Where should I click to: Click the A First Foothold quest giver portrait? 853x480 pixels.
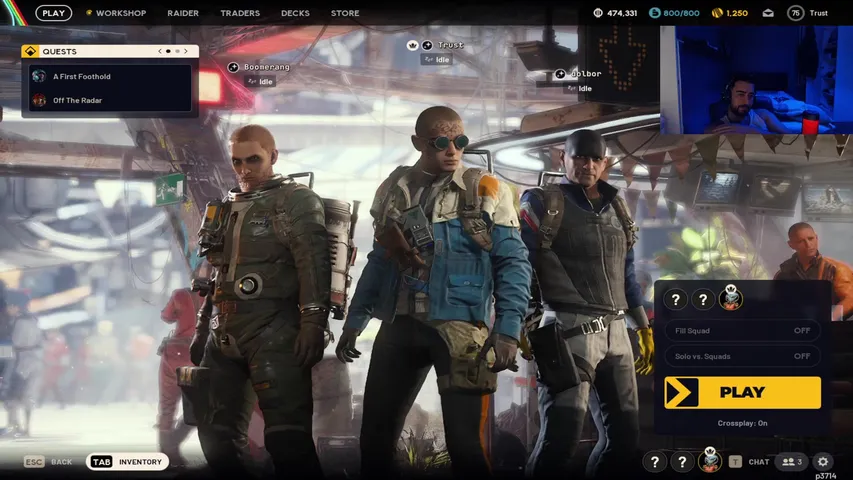point(39,76)
